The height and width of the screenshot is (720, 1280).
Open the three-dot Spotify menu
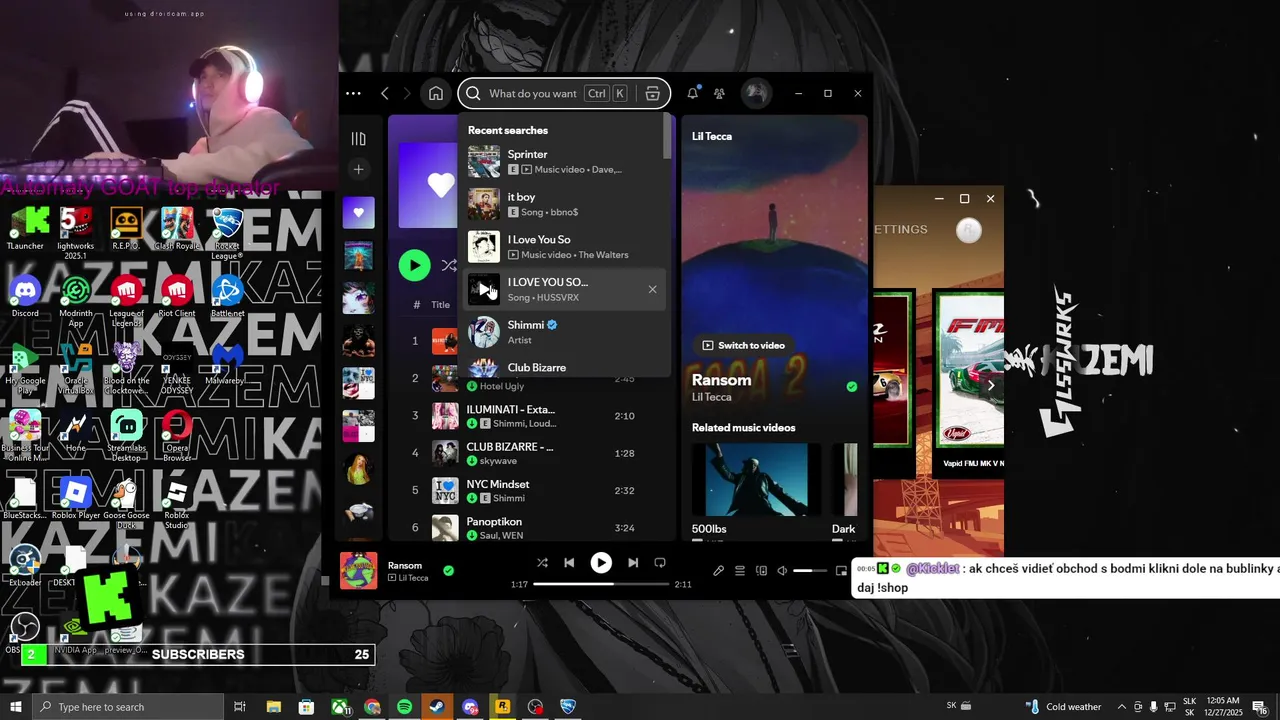point(353,93)
